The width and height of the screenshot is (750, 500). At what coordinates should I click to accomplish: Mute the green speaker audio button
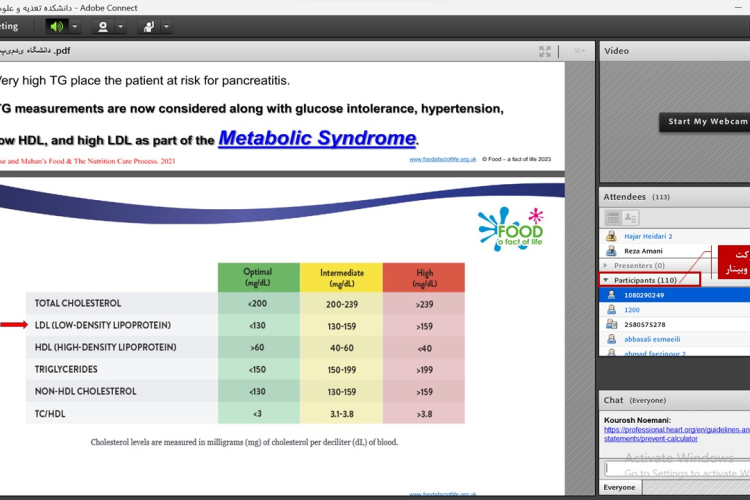(56, 26)
